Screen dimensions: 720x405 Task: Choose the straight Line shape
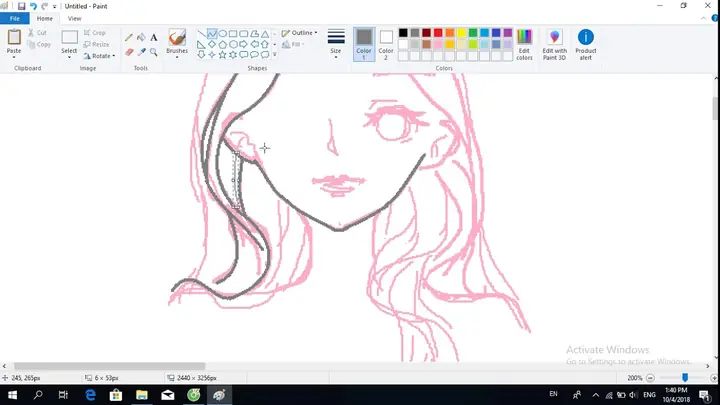point(201,34)
